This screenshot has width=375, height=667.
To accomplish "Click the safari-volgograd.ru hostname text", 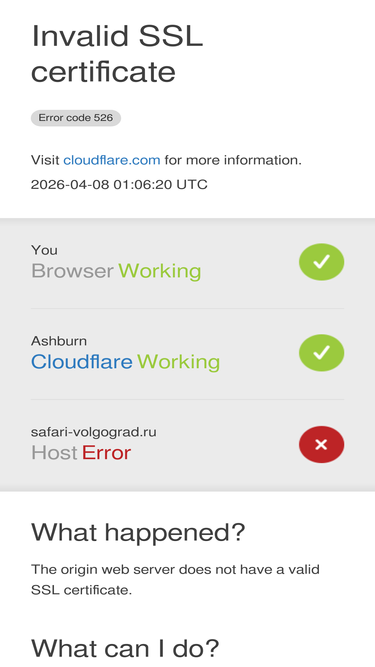I will tap(94, 432).
